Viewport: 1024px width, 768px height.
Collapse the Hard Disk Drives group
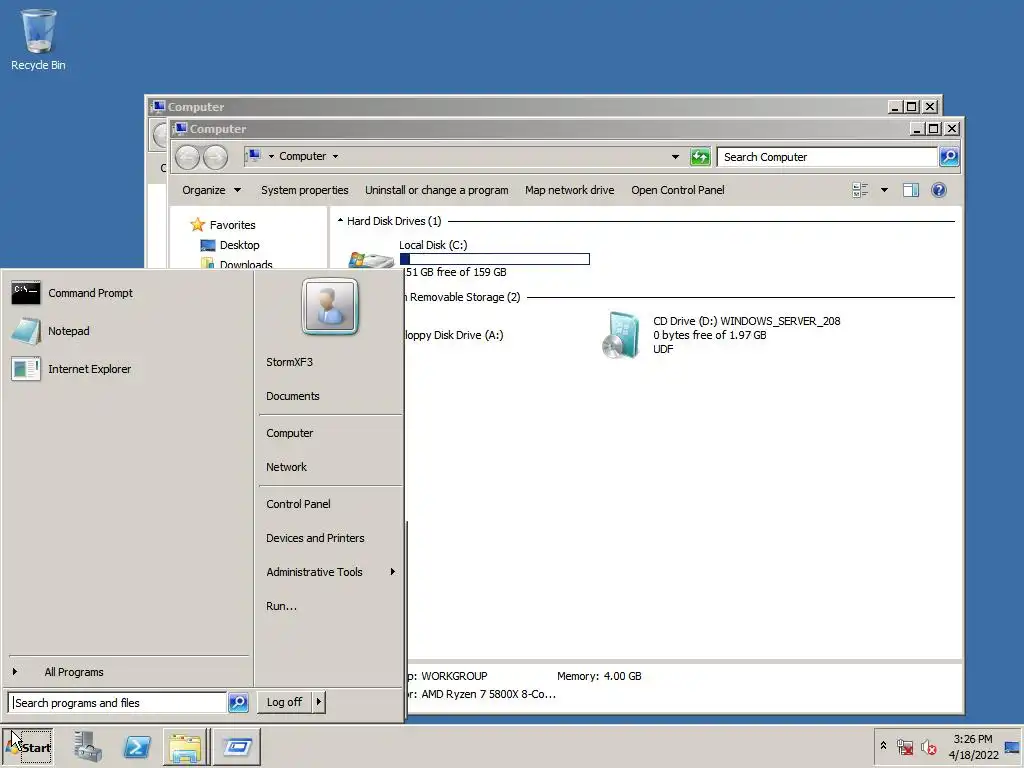click(x=340, y=221)
